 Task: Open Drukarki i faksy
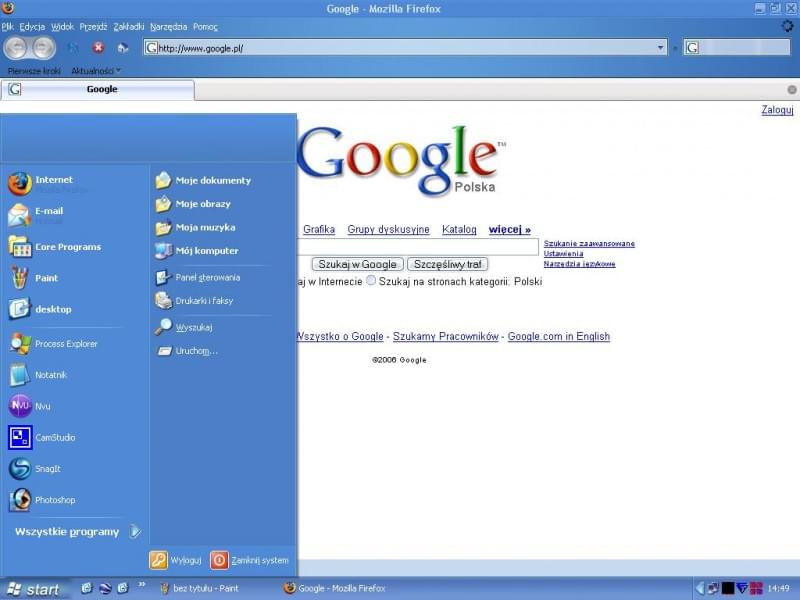194,301
